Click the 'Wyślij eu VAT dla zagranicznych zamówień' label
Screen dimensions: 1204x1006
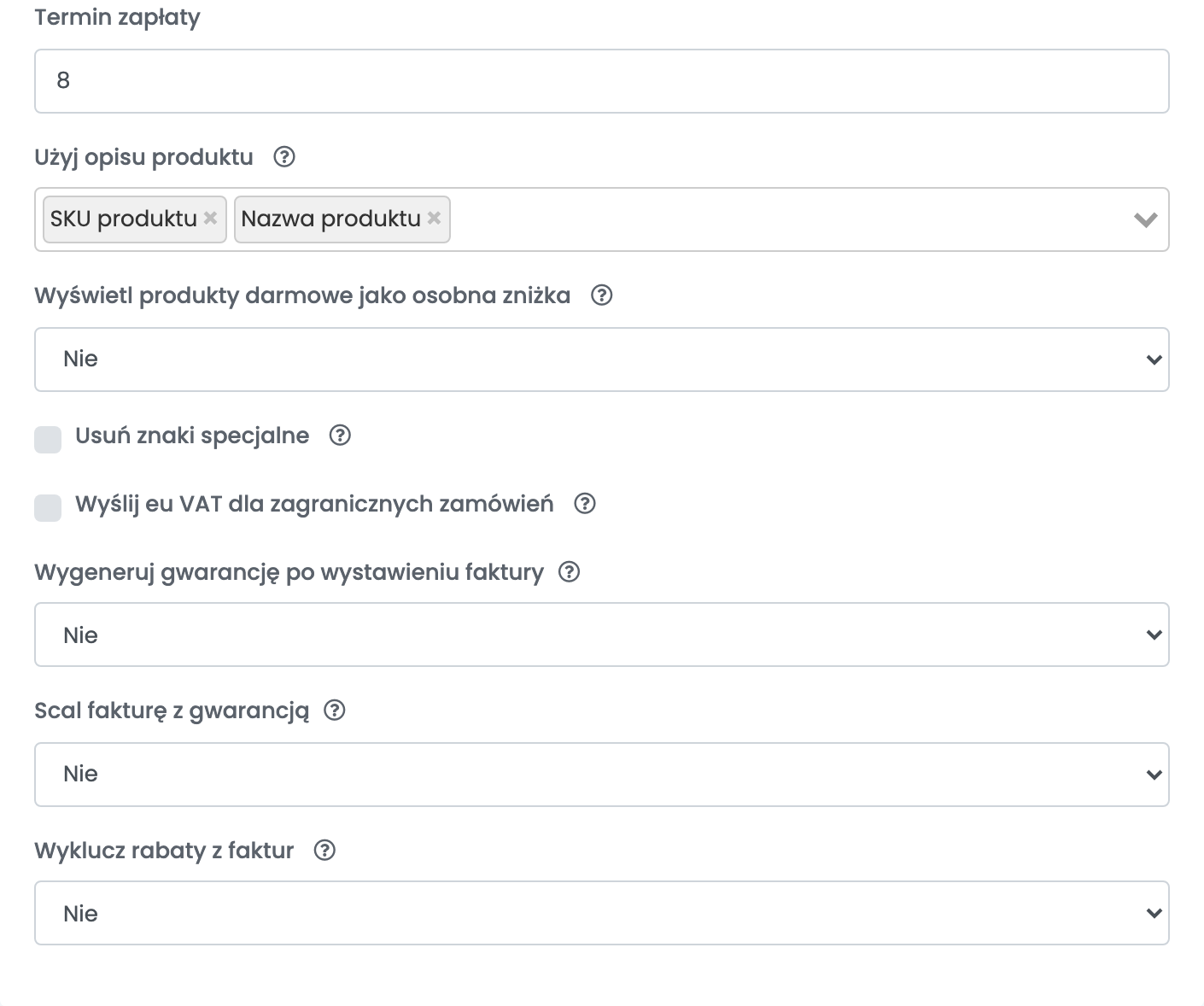[314, 504]
